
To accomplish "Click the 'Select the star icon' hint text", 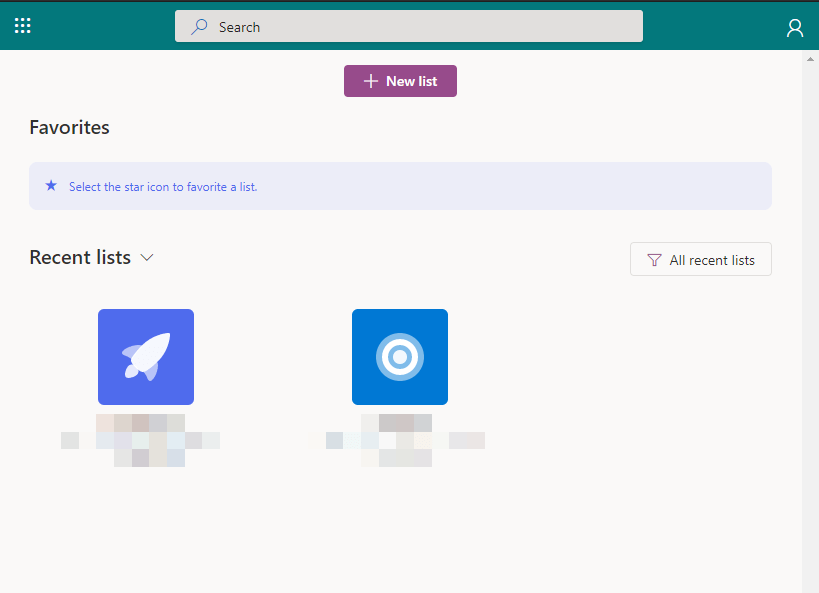I will click(163, 187).
